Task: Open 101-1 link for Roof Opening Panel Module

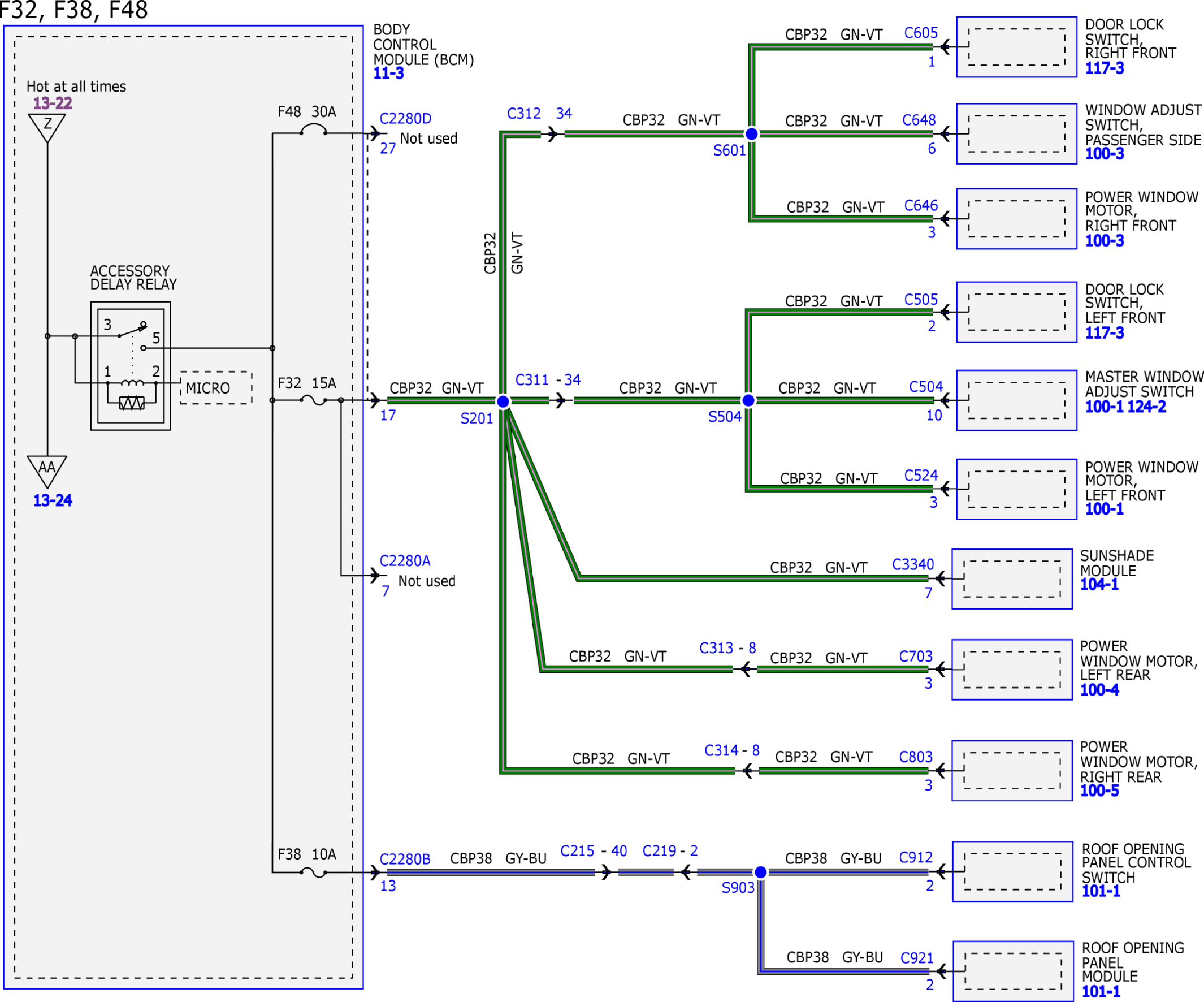Action: (1101, 992)
